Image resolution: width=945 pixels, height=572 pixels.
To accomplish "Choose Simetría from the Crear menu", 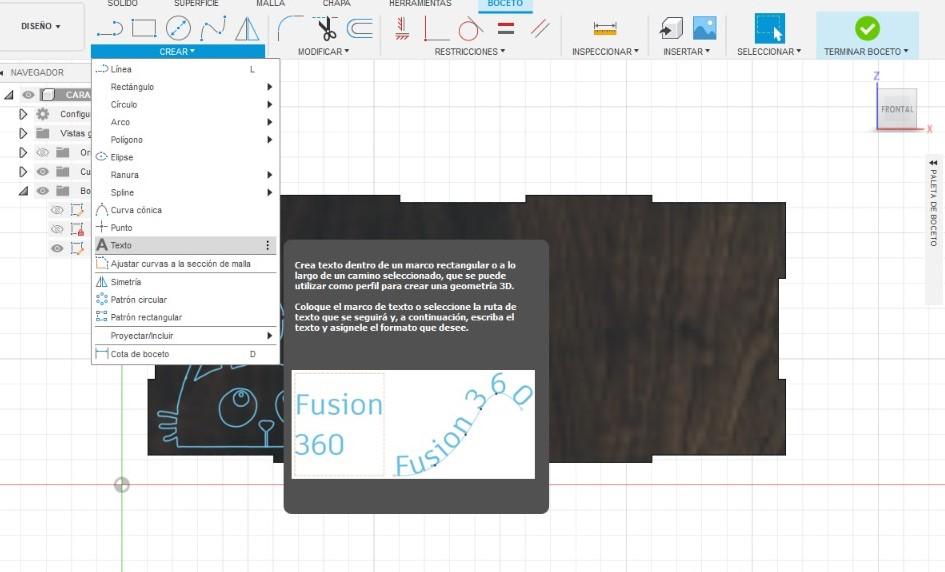I will pos(185,282).
